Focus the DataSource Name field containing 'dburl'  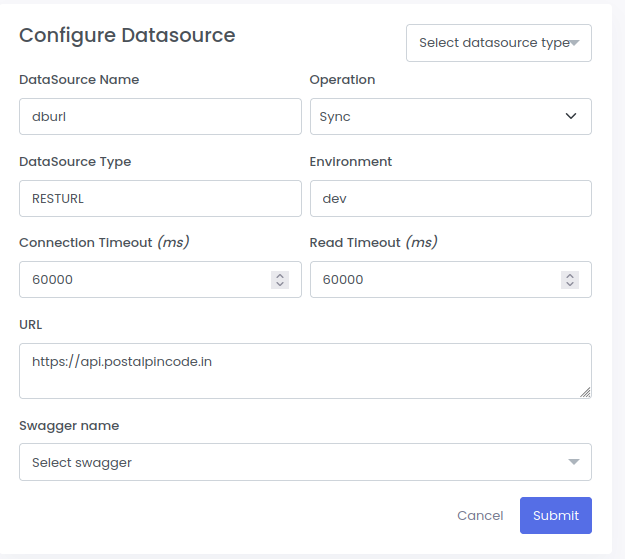click(x=160, y=116)
